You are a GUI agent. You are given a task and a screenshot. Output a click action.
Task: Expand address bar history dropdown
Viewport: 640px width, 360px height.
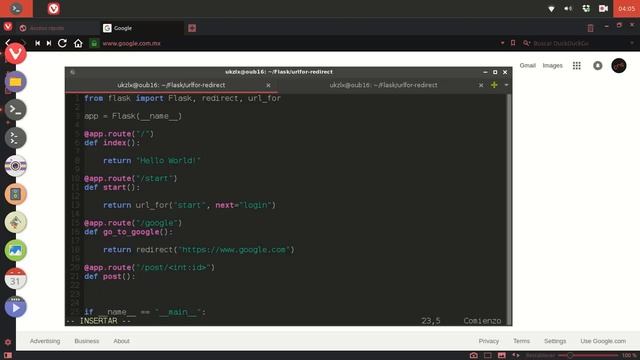[x=502, y=43]
